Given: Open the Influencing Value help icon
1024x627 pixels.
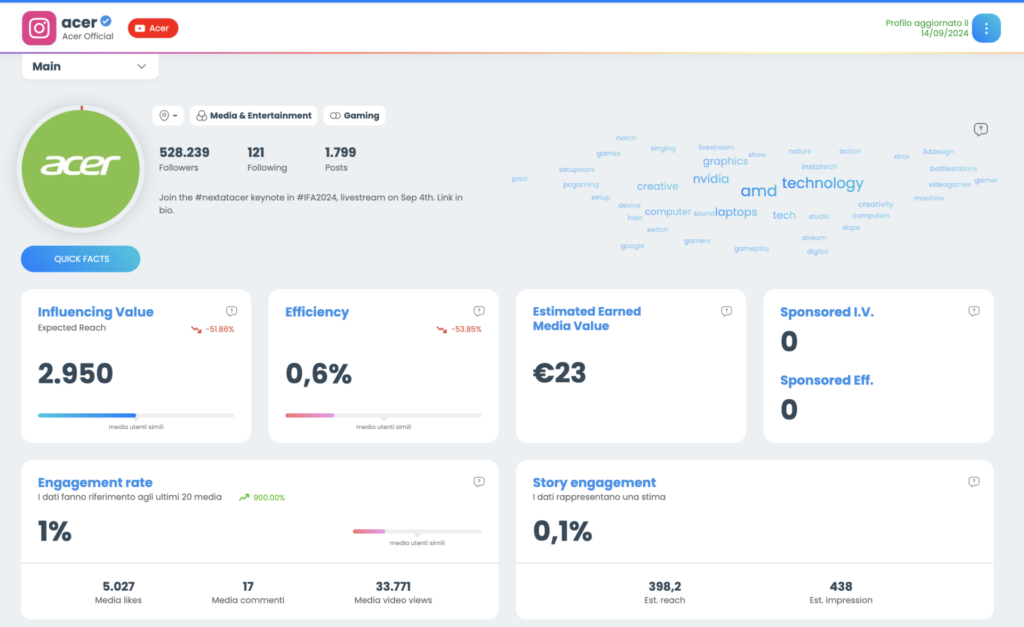Looking at the screenshot, I should (231, 311).
